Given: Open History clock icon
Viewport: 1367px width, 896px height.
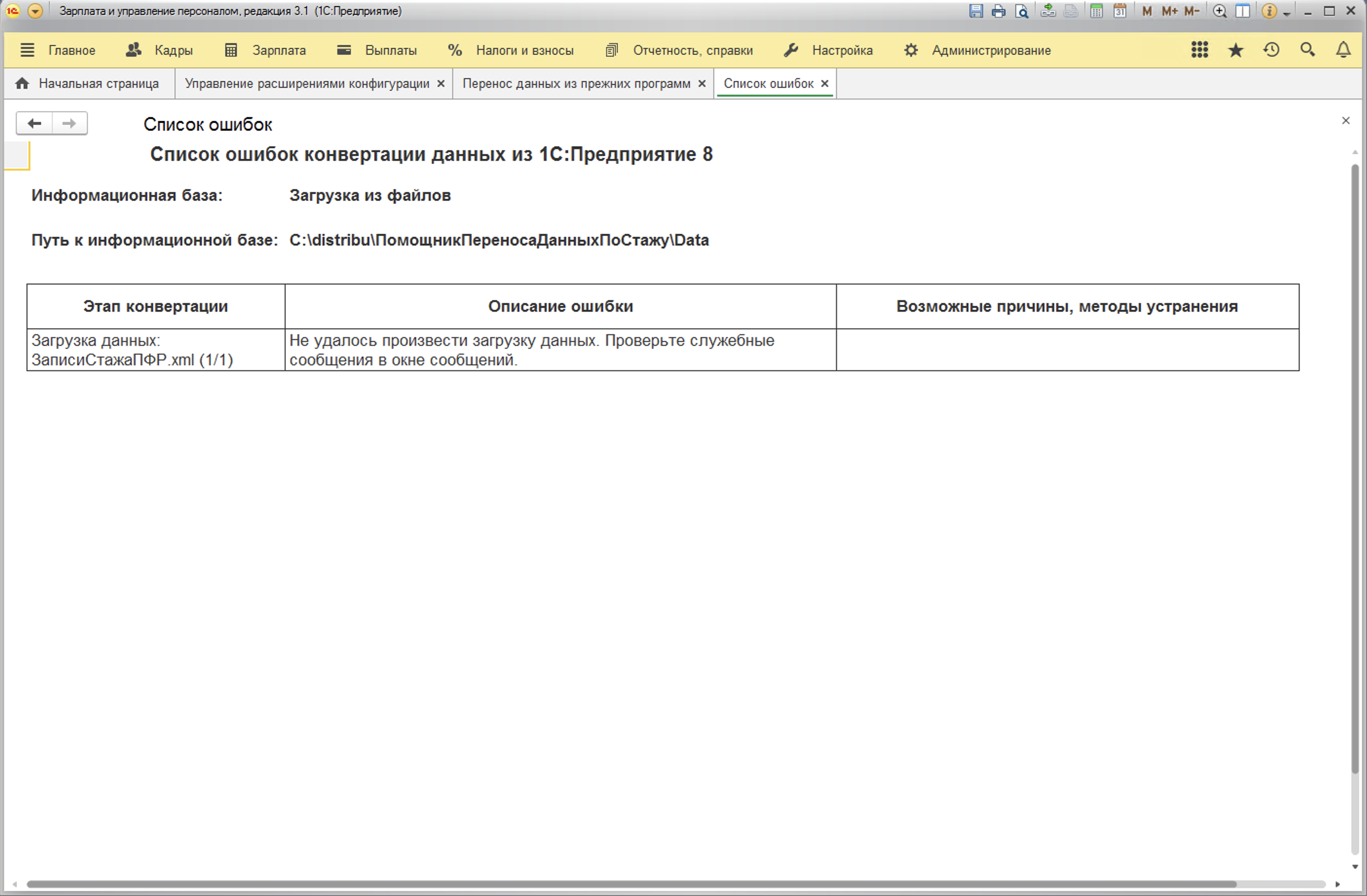Looking at the screenshot, I should 1272,50.
